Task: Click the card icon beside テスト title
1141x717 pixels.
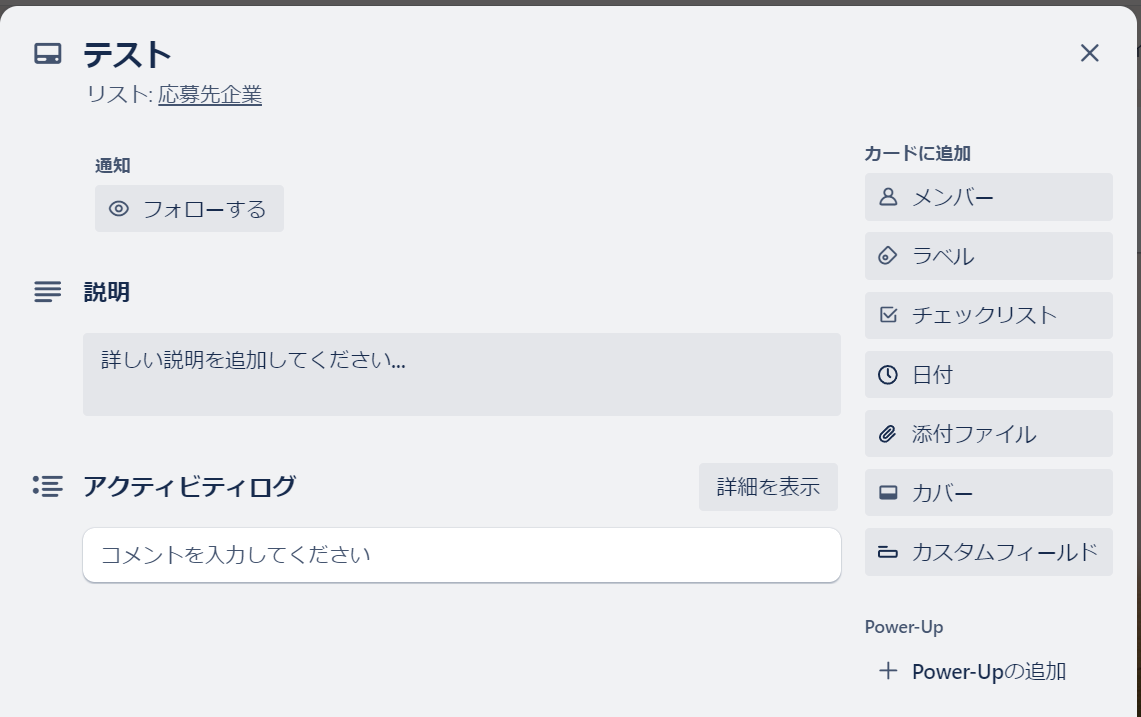Action: (x=48, y=54)
